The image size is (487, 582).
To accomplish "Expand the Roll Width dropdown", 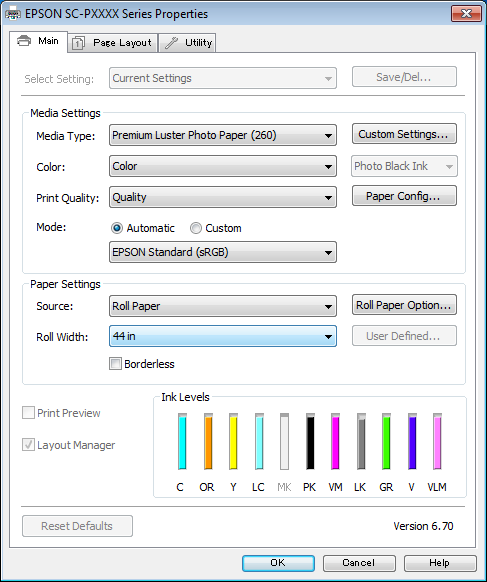I will (x=223, y=336).
